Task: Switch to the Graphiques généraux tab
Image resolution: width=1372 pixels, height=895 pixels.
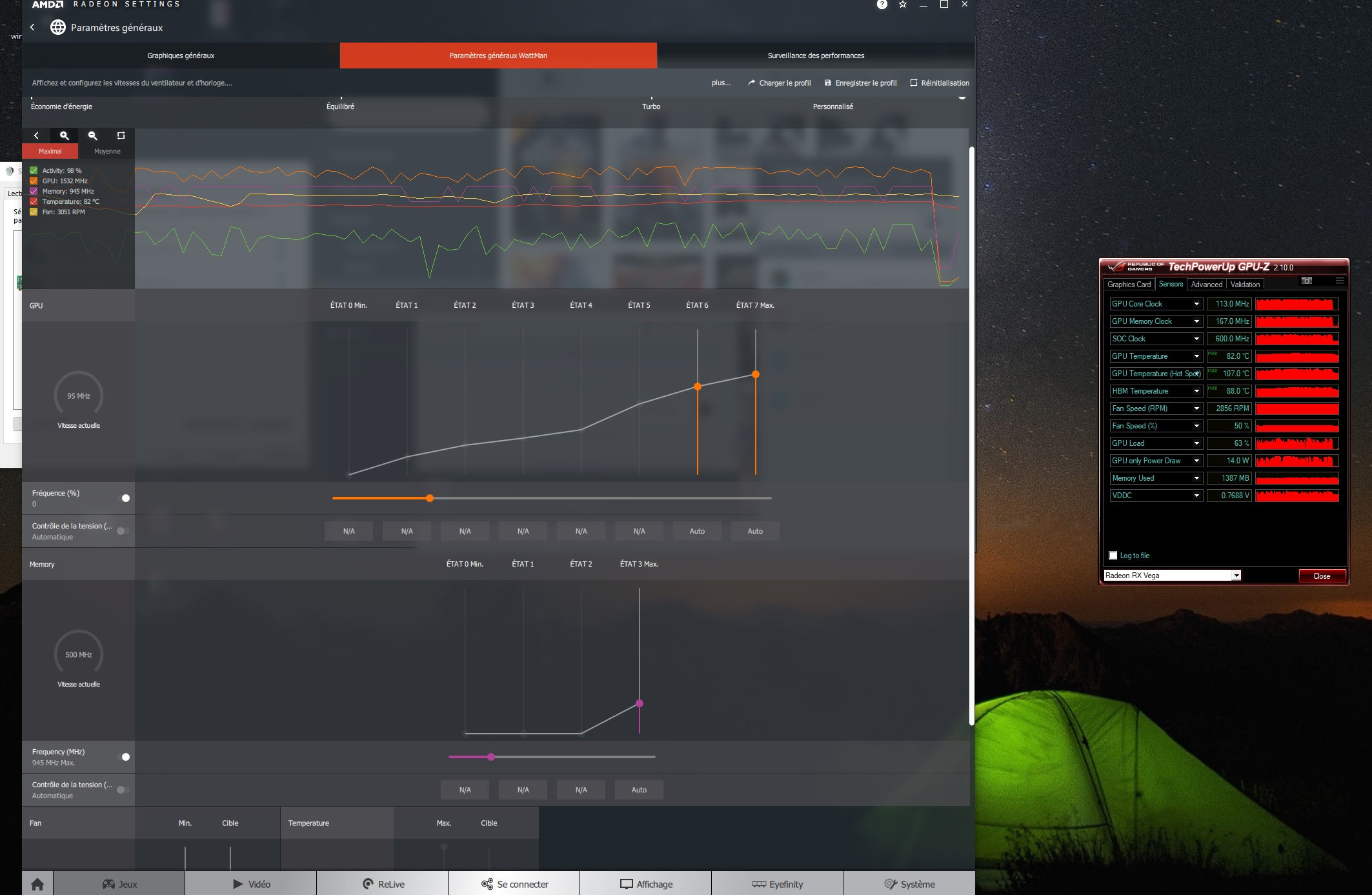Action: [181, 55]
